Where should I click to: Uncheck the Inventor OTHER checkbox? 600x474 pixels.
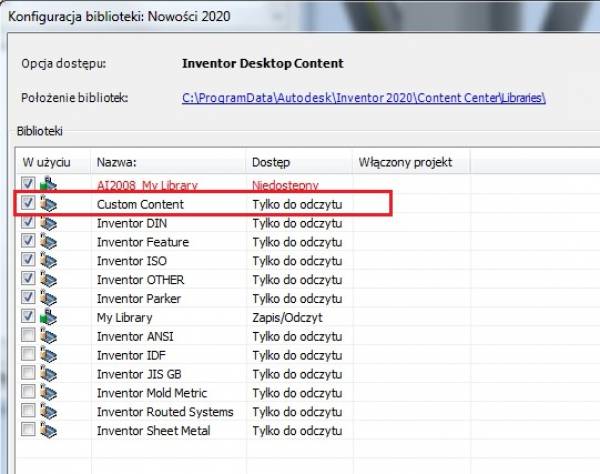[28, 278]
